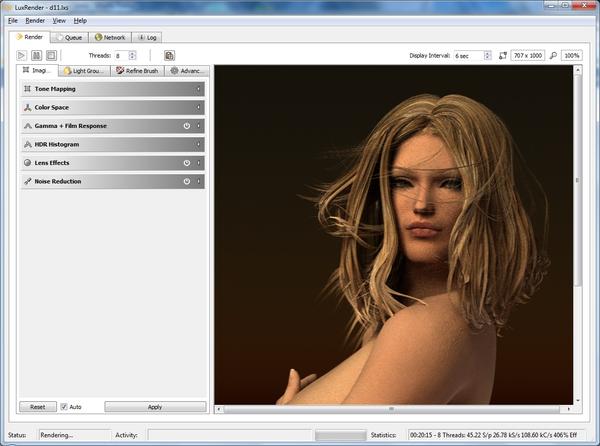Click scroll down arrow of render view

pos(577,400)
